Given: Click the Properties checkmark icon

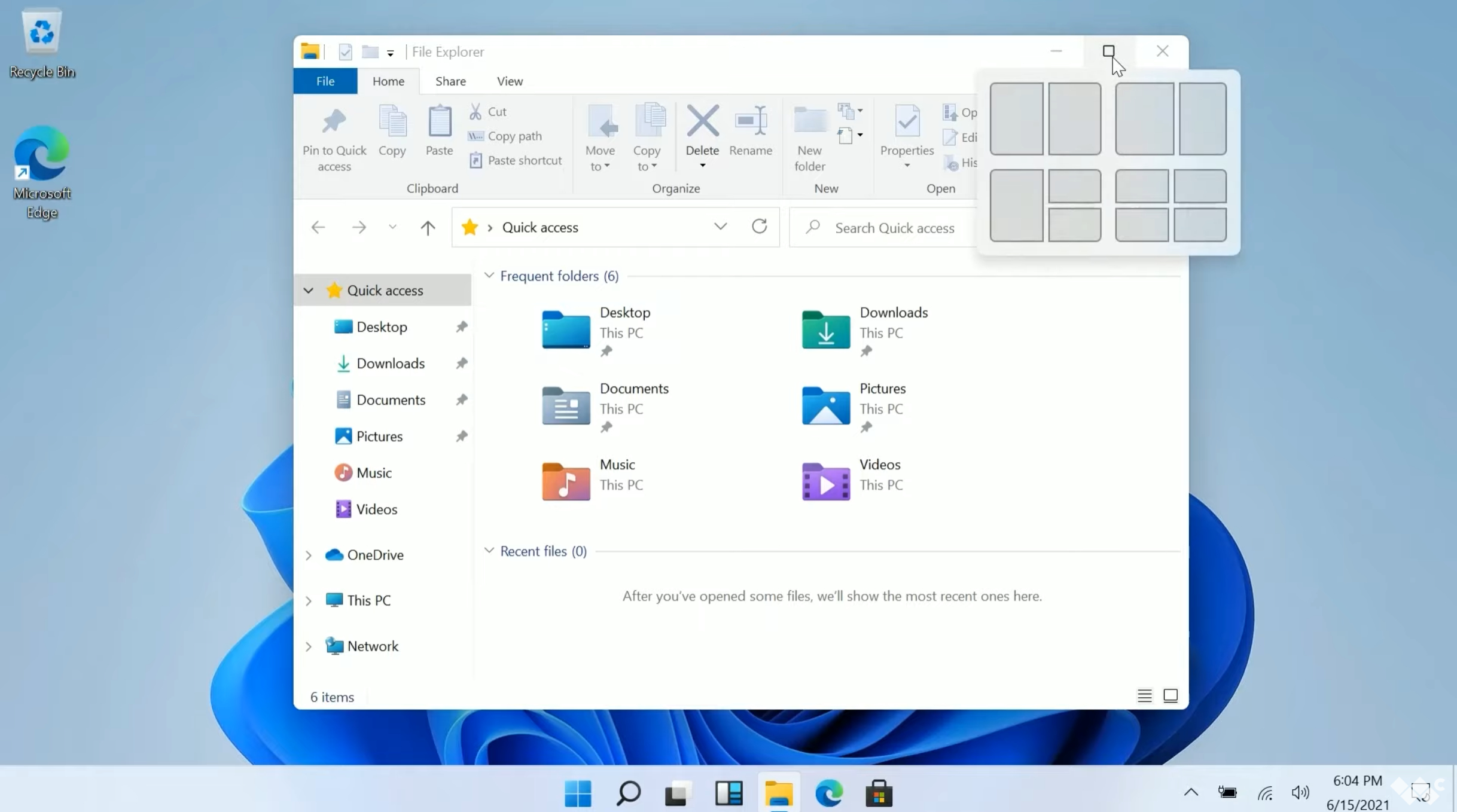Looking at the screenshot, I should pos(907,122).
